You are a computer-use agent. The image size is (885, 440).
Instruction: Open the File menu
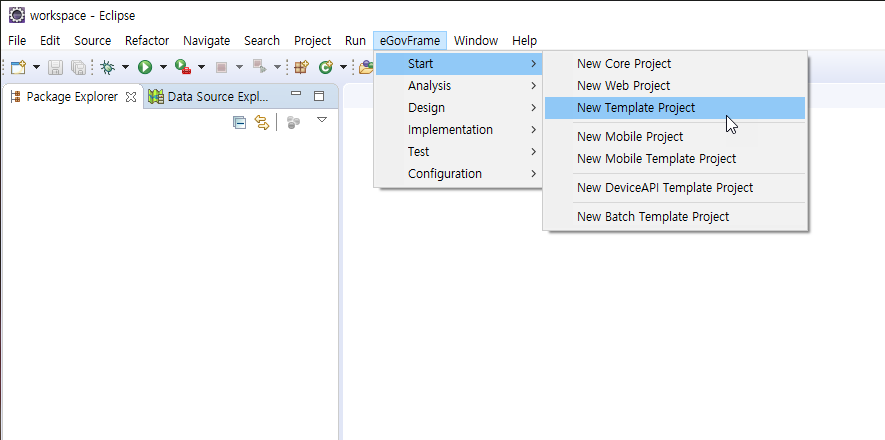pyautogui.click(x=17, y=41)
